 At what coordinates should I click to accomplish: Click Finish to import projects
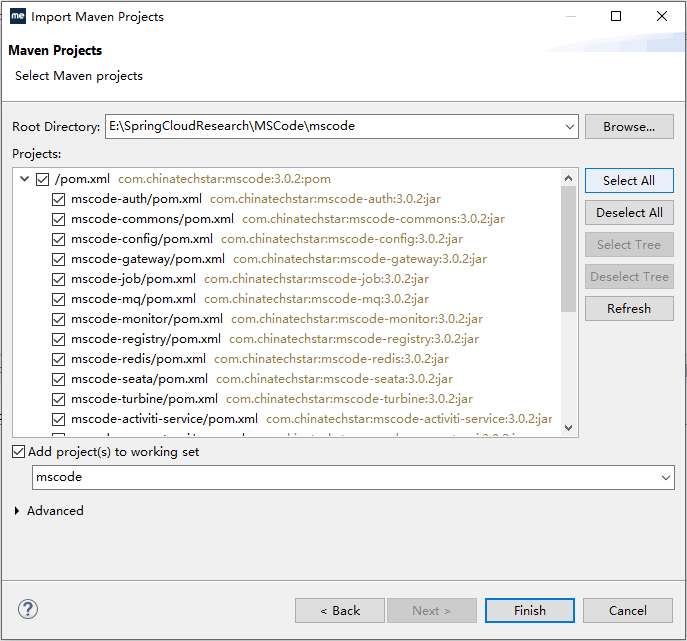click(529, 610)
